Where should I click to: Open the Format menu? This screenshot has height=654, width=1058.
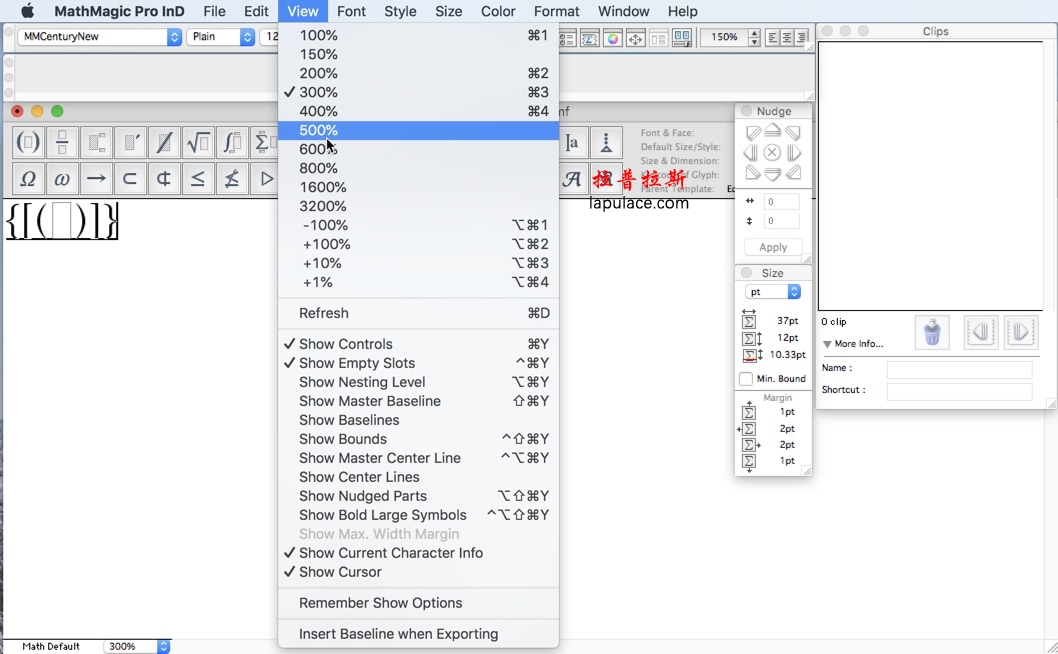click(x=557, y=11)
